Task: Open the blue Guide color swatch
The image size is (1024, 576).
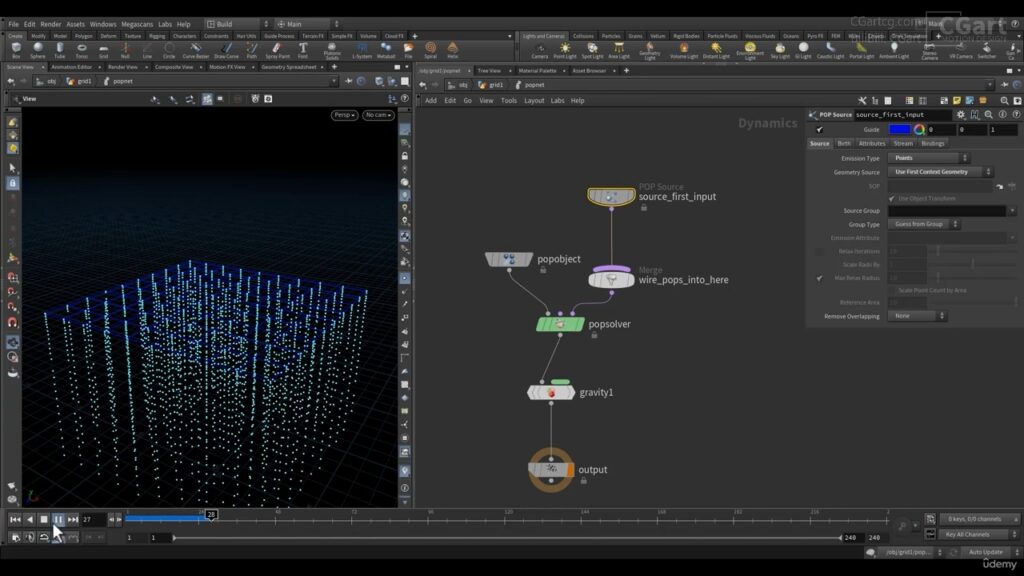Action: pyautogui.click(x=899, y=129)
